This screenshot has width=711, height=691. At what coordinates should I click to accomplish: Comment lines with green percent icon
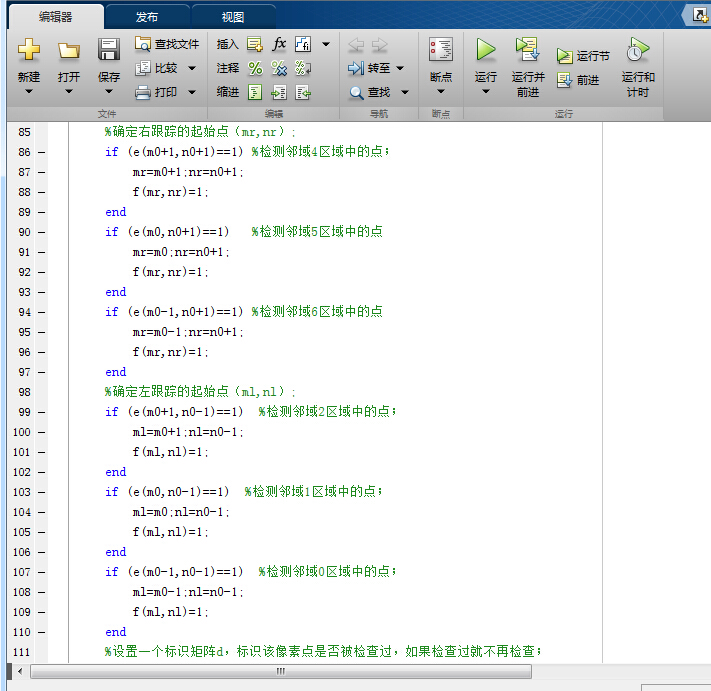255,68
